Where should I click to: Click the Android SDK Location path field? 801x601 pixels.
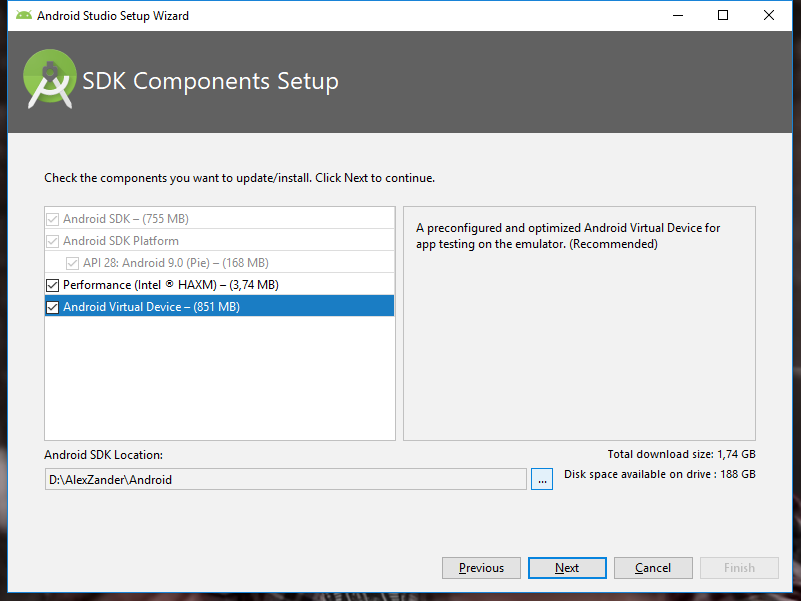coord(285,479)
